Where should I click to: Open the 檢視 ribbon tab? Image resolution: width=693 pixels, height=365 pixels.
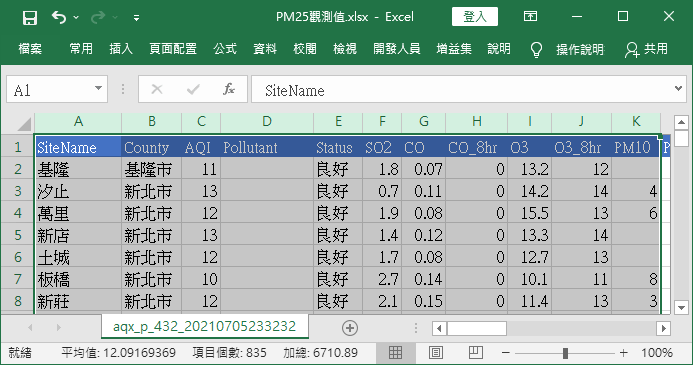[x=344, y=49]
